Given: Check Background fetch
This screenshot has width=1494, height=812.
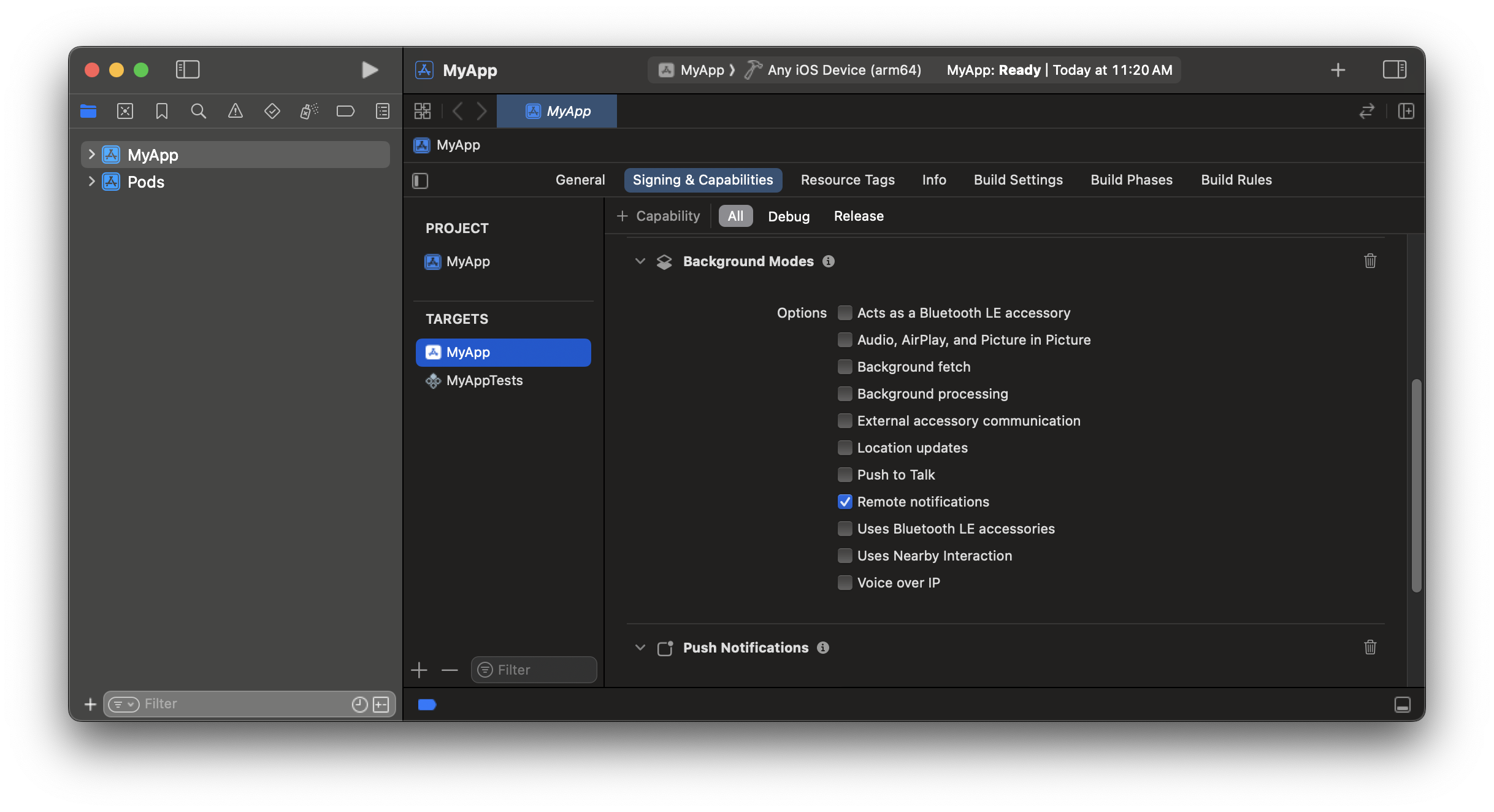Looking at the screenshot, I should pos(845,367).
